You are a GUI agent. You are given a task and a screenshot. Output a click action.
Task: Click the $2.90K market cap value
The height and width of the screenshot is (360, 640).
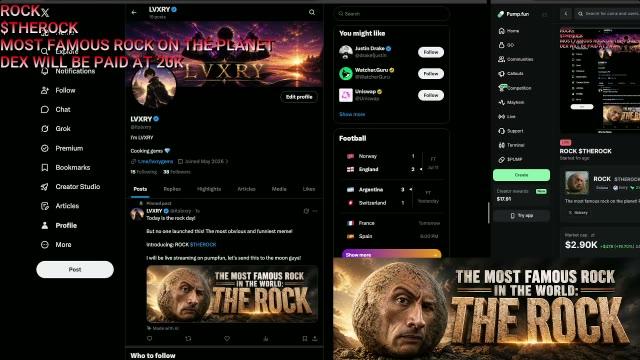coord(581,245)
